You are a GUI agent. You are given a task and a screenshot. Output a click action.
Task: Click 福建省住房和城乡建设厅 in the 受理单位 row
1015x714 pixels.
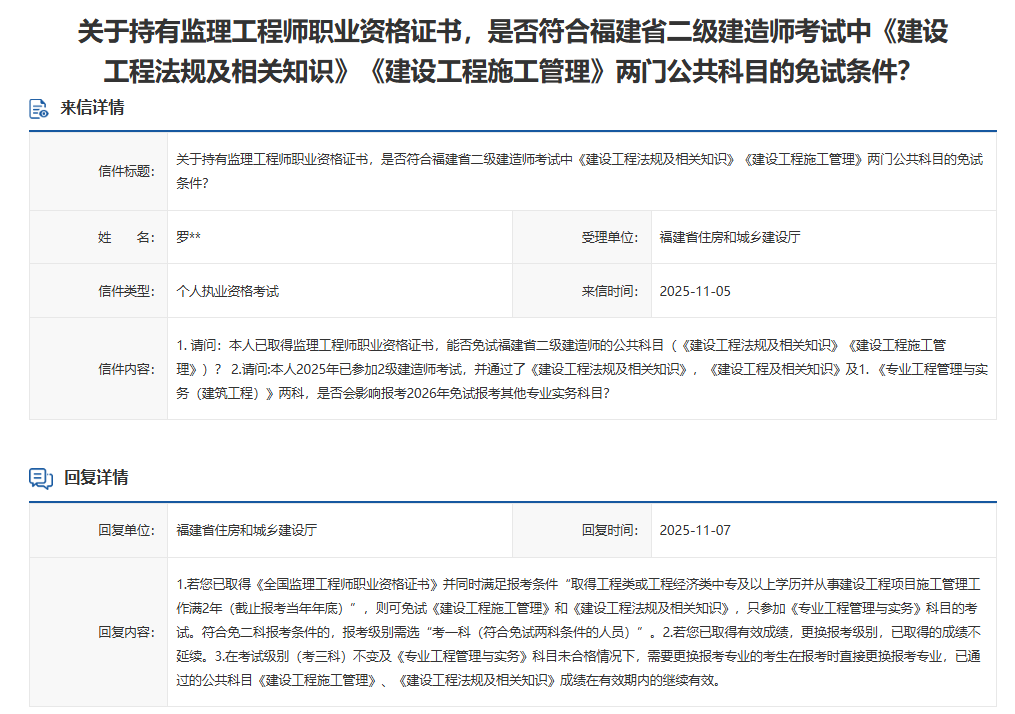coord(730,237)
